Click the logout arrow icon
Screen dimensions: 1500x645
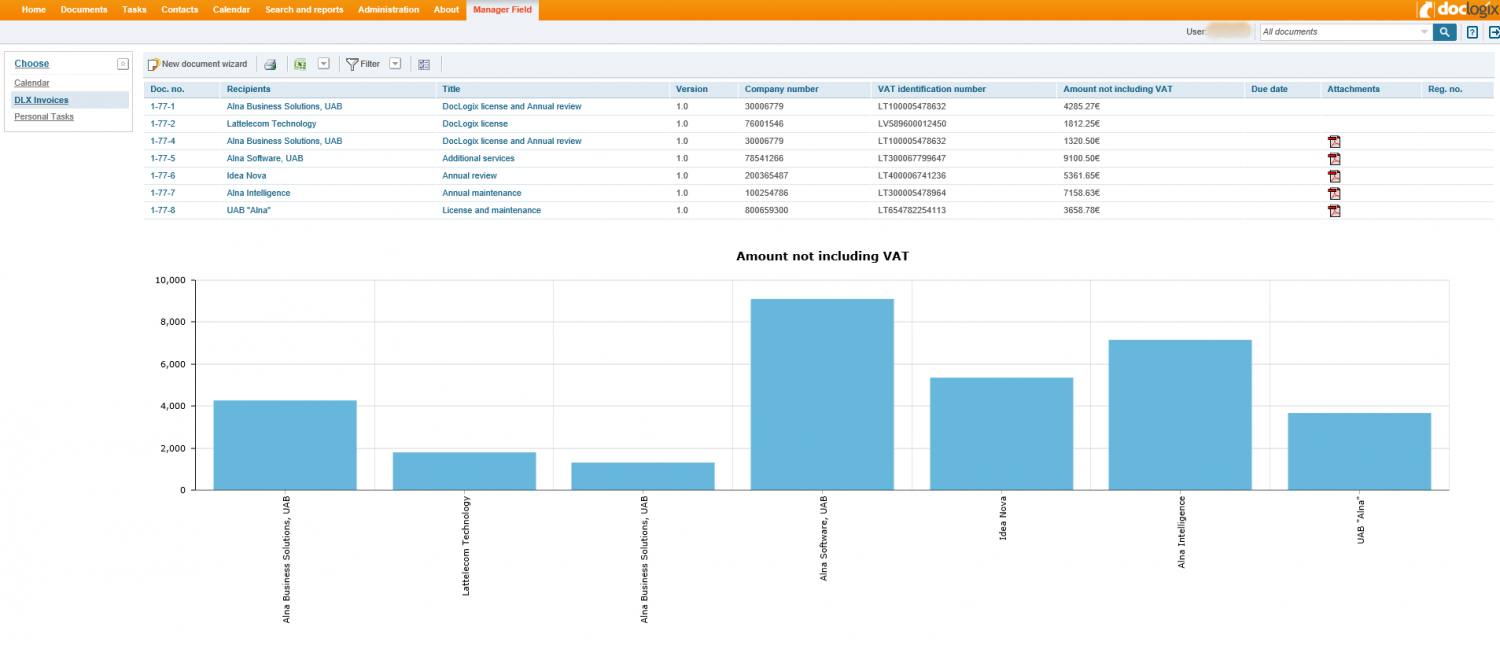tap(1493, 32)
